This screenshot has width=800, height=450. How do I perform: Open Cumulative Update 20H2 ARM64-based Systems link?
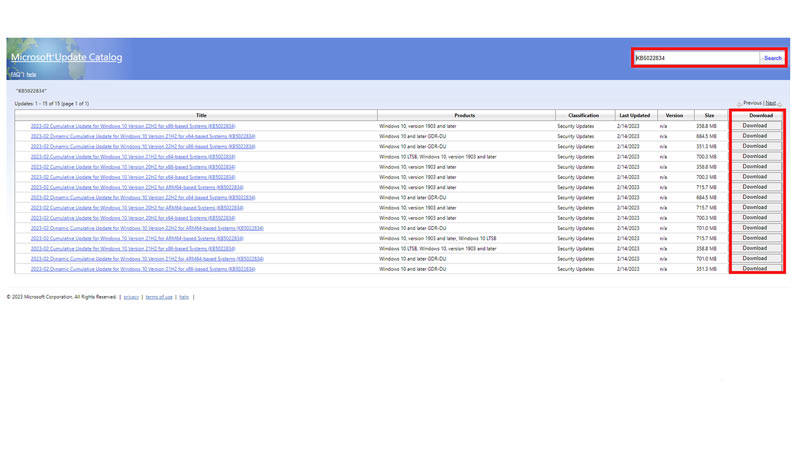point(137,208)
